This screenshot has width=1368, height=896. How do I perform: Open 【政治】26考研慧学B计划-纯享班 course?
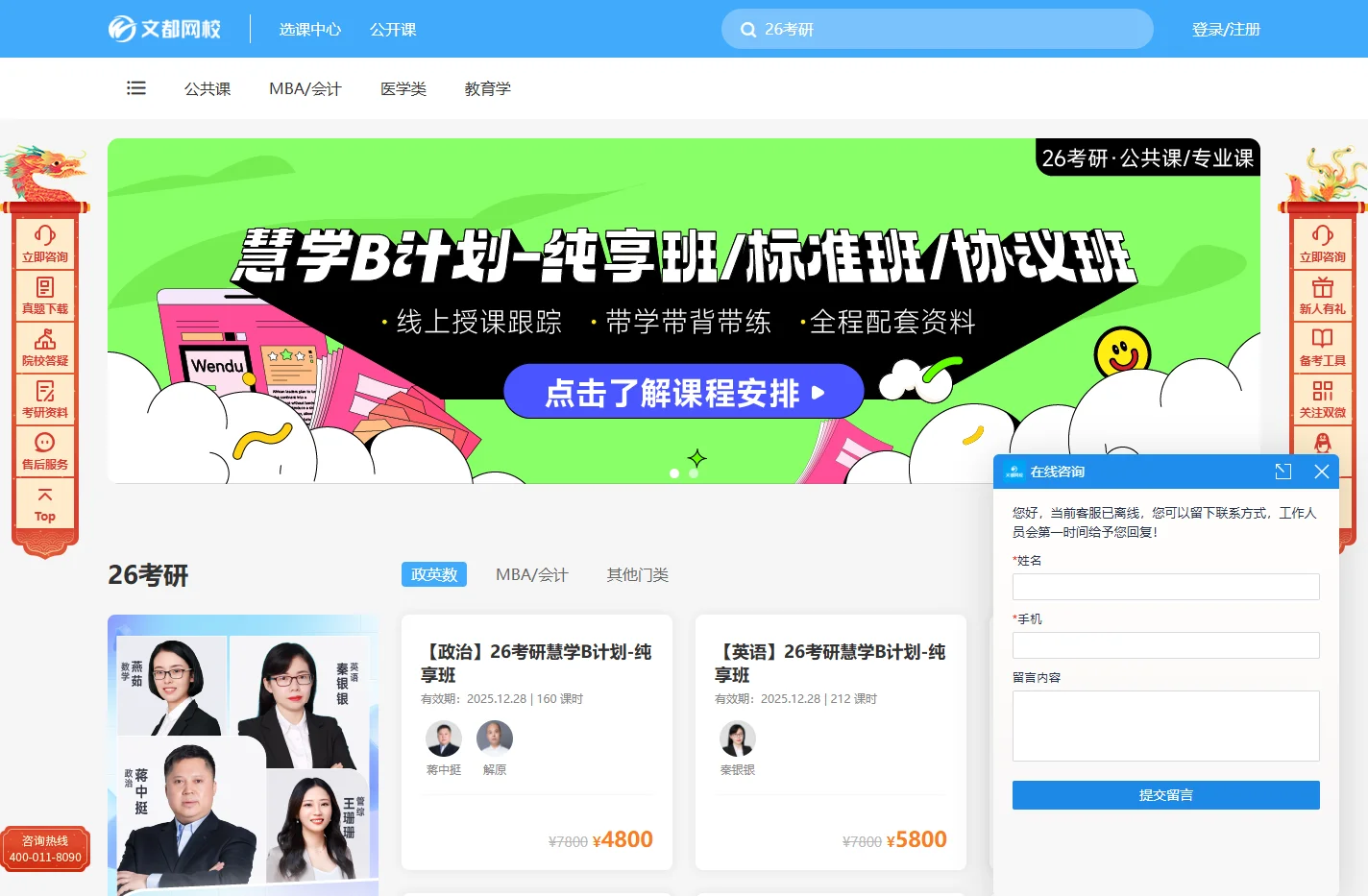[536, 663]
